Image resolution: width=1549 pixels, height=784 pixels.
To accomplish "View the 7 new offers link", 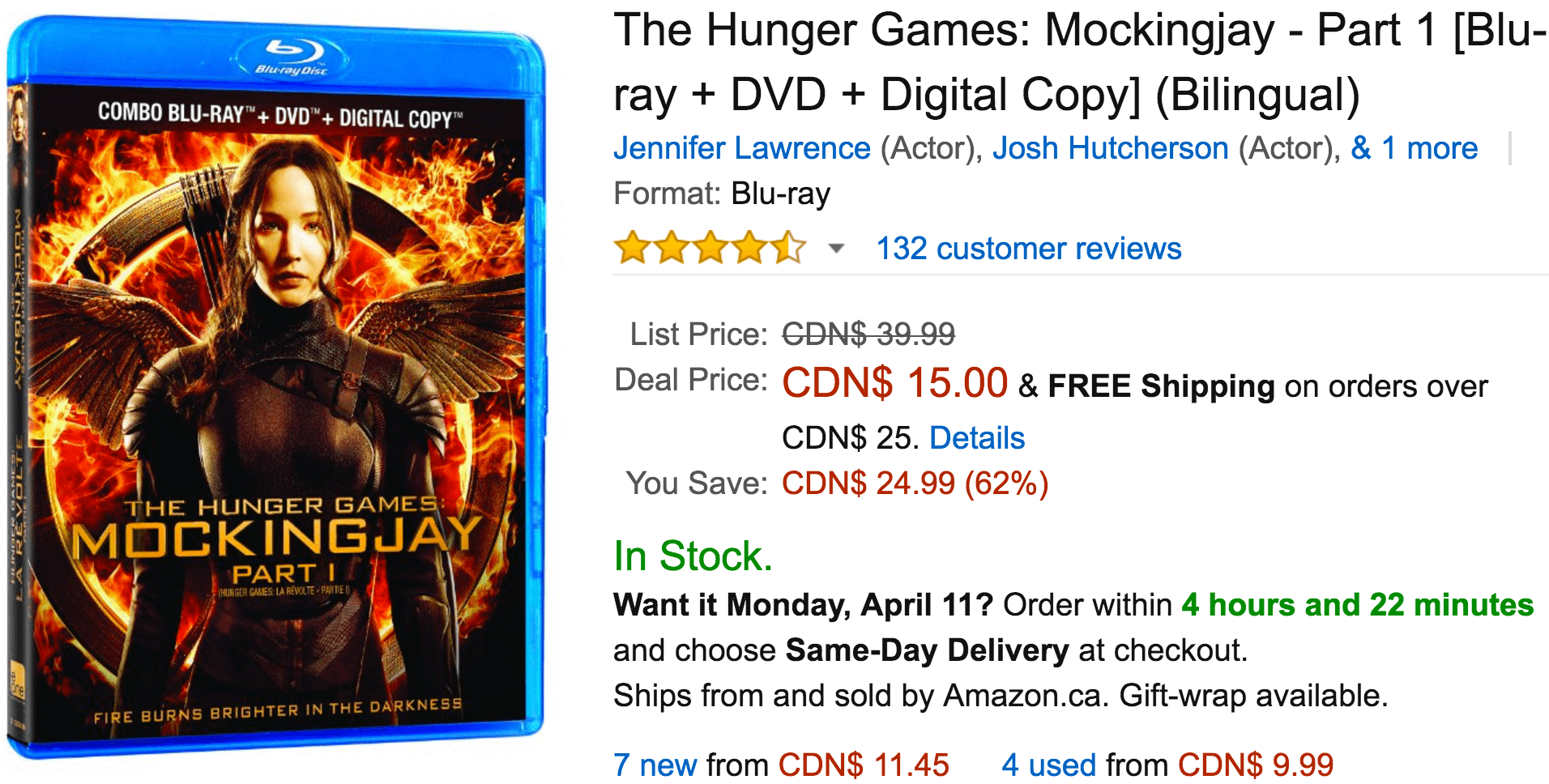I will [x=655, y=765].
